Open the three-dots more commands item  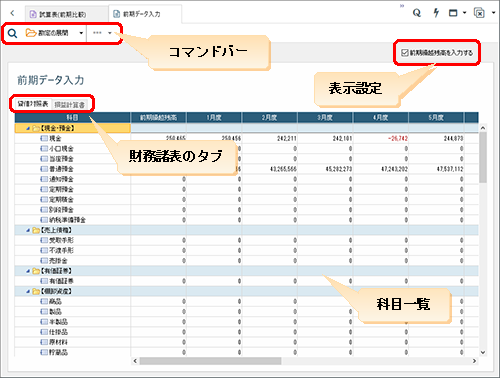coord(97,33)
